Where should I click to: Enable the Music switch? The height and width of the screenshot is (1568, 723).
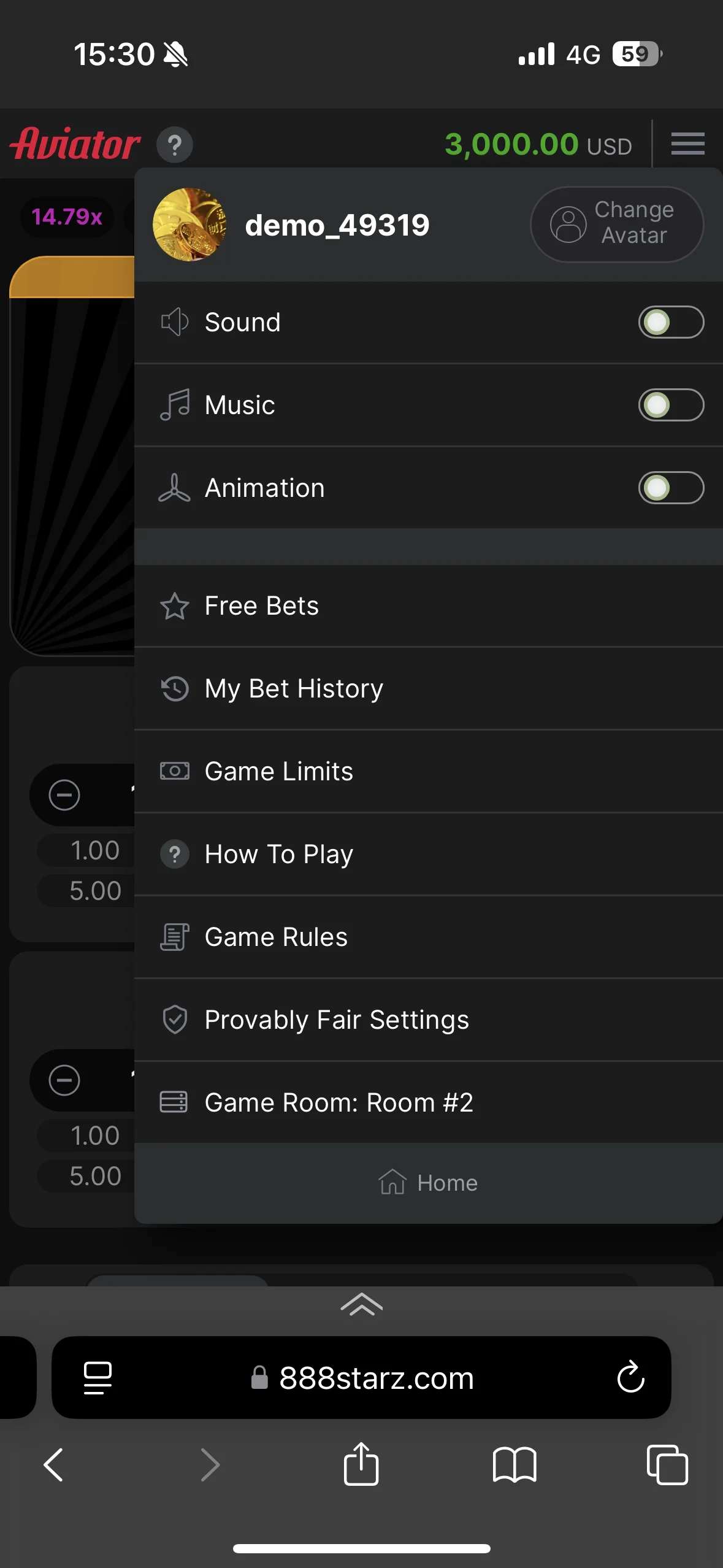tap(671, 405)
